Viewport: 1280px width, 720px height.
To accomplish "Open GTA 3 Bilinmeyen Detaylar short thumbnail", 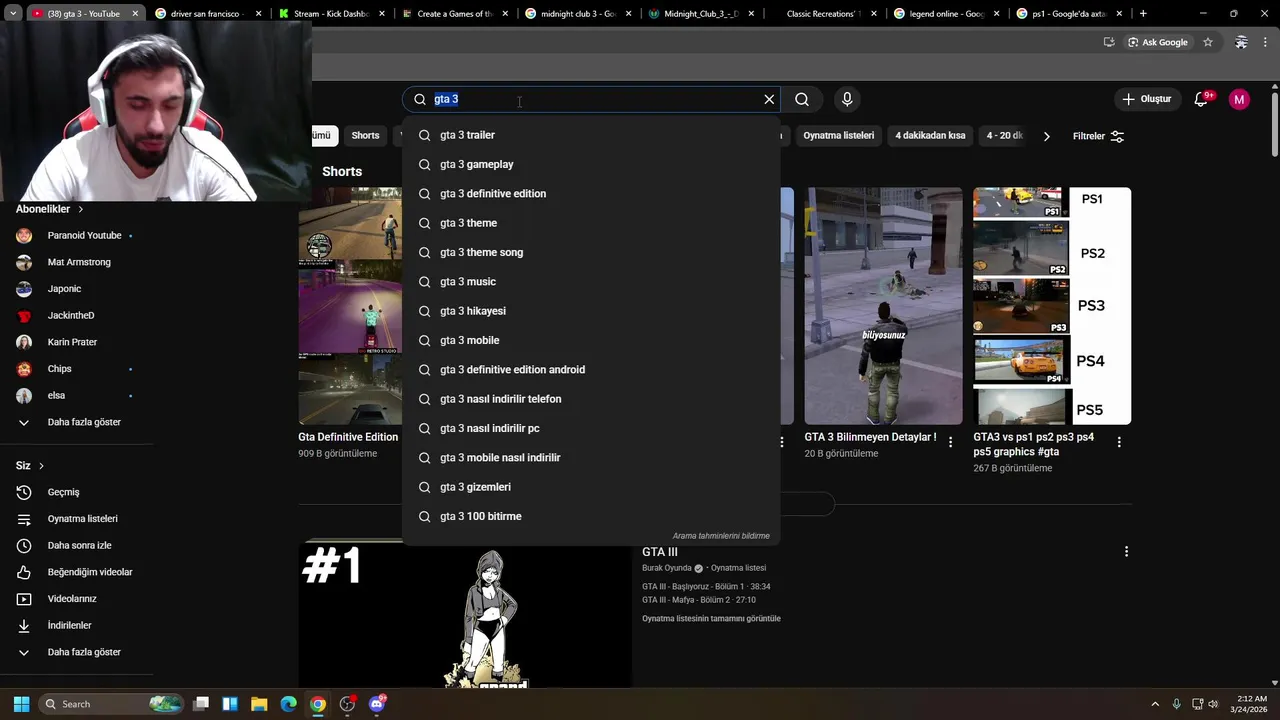I will 883,306.
